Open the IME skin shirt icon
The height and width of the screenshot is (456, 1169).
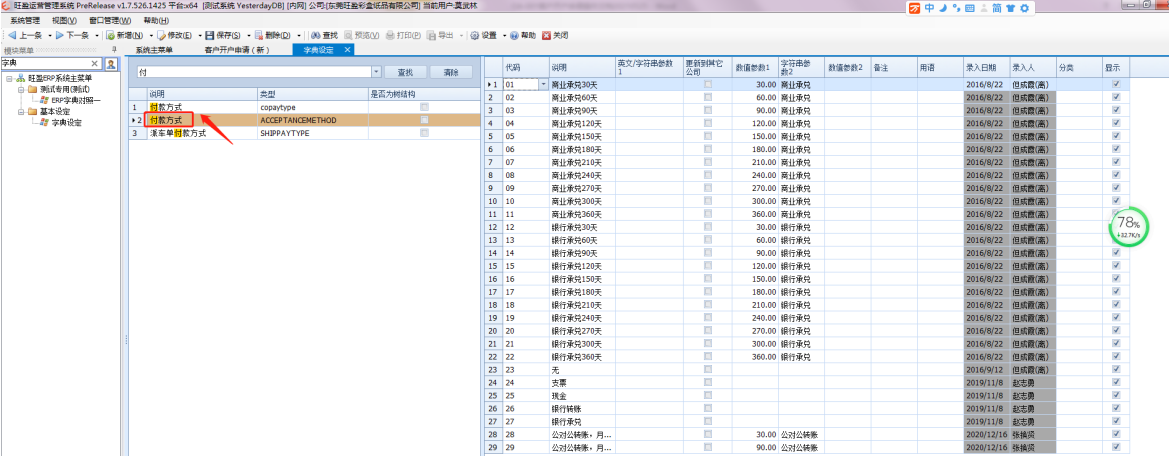coord(1011,8)
